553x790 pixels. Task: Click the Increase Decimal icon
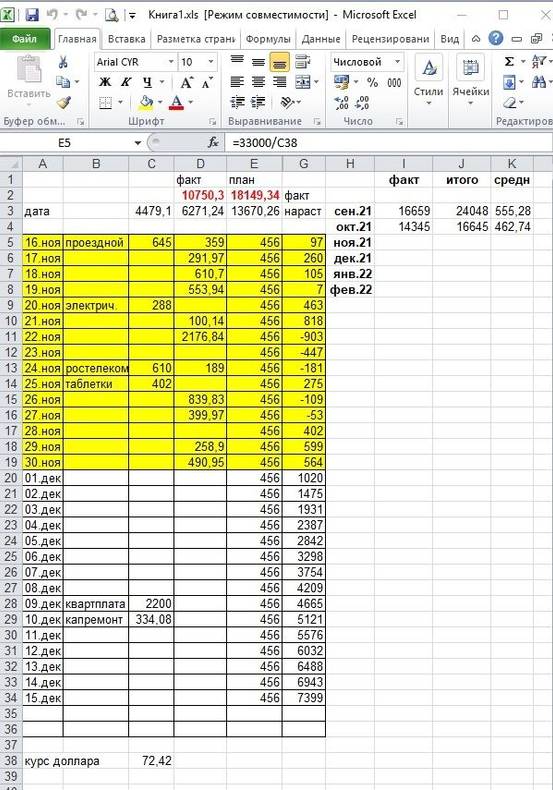341,103
